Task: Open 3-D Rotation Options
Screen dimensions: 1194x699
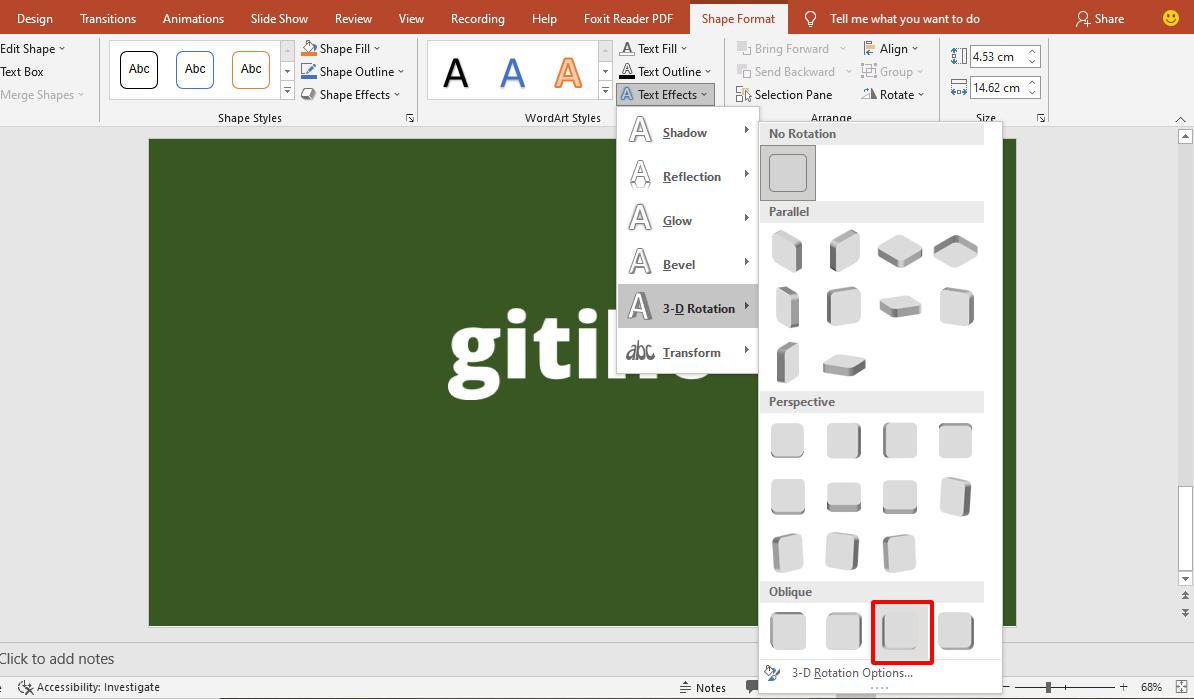Action: click(852, 672)
